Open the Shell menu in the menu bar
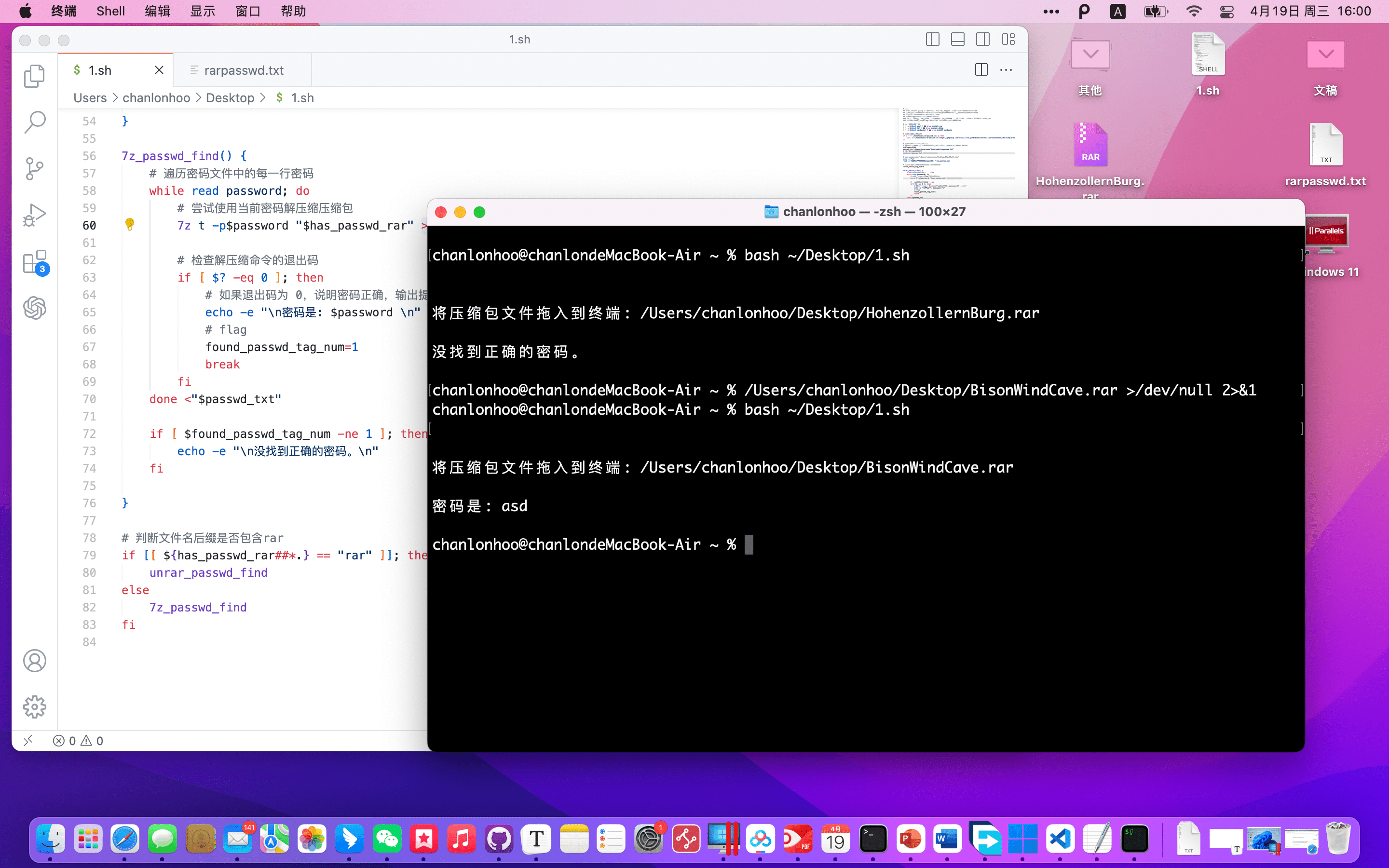The width and height of the screenshot is (1389, 868). (110, 11)
